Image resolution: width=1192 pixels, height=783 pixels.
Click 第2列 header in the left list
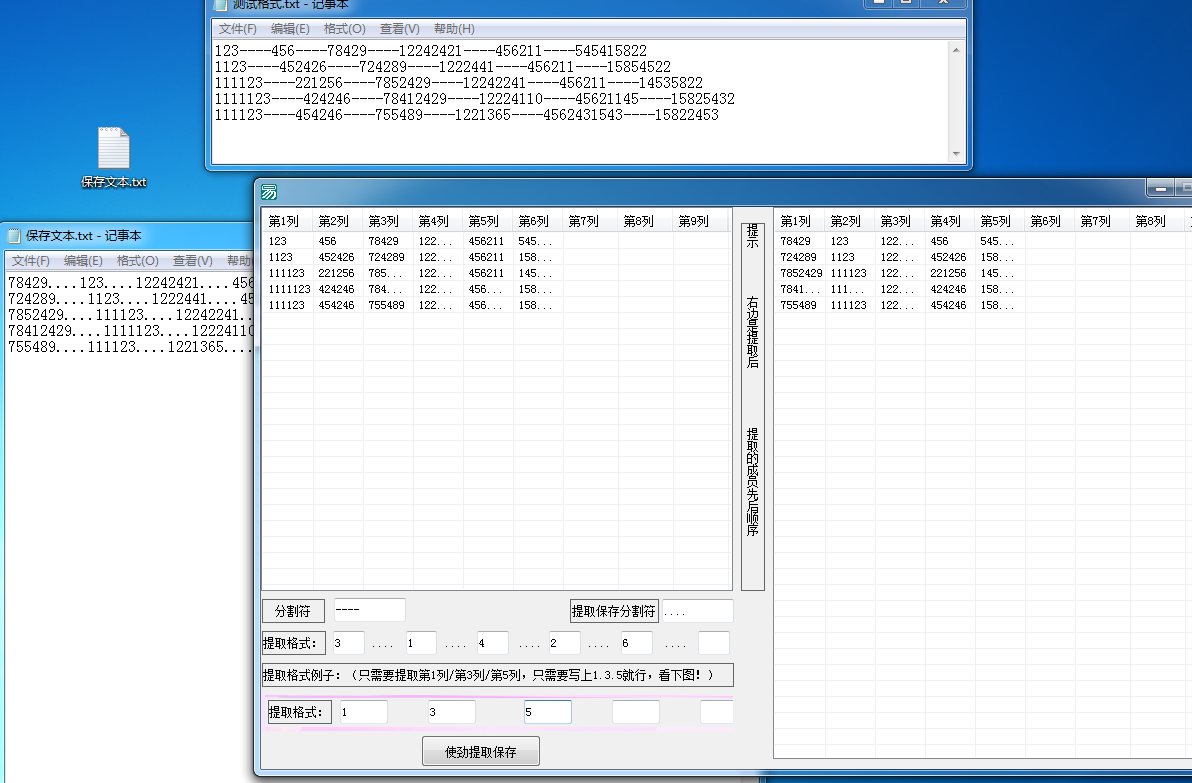(338, 221)
